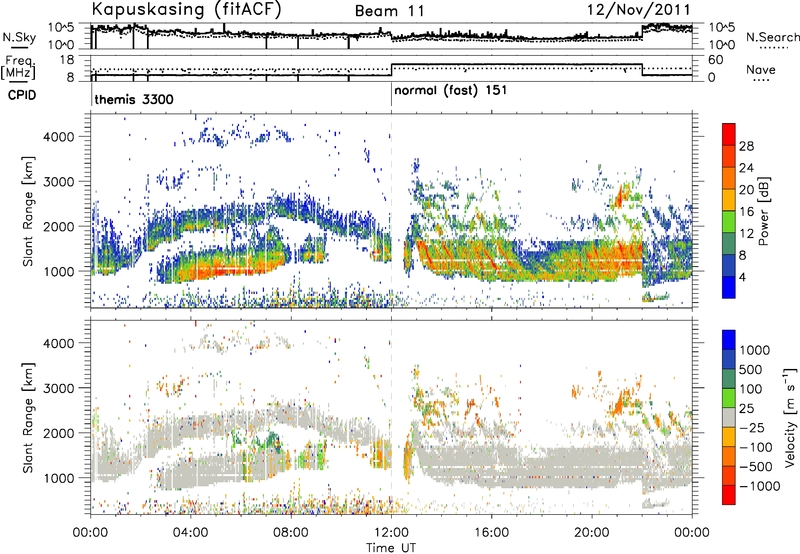The height and width of the screenshot is (554, 800).
Task: Click the velocity colorbar '1000' tick label
Action: 754,350
